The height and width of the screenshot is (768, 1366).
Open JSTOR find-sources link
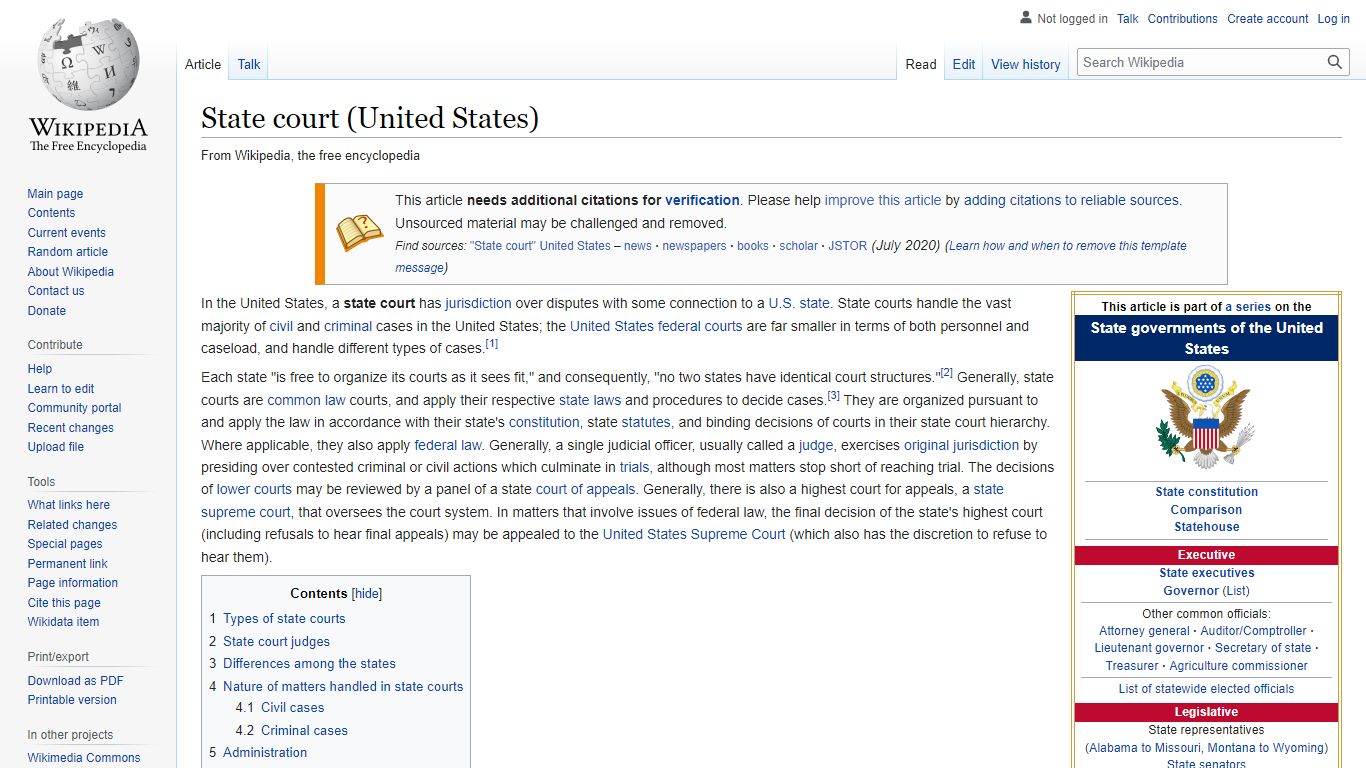pos(848,246)
